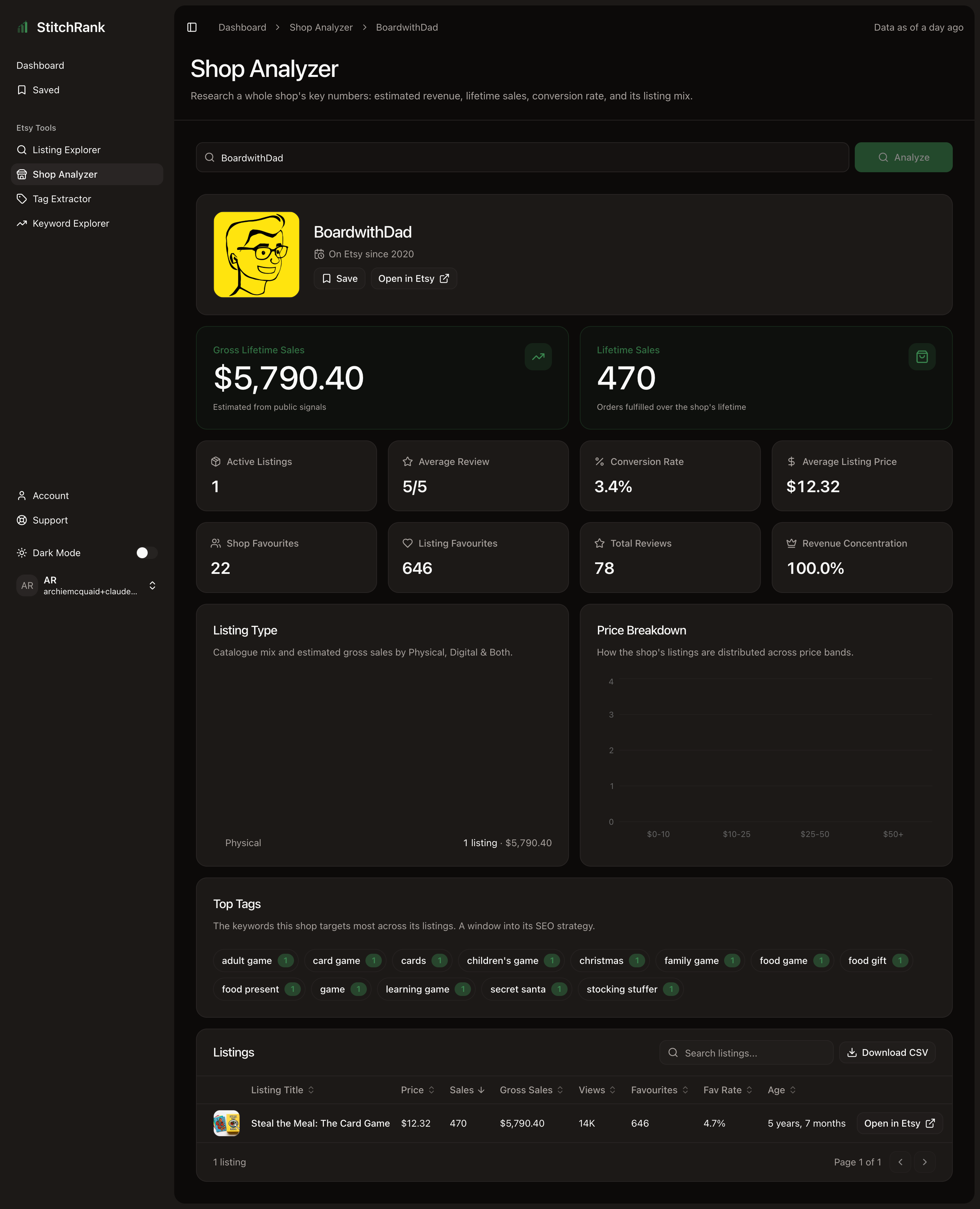Go to previous listings page
Screen dimensions: 980x1209
[x=900, y=1162]
